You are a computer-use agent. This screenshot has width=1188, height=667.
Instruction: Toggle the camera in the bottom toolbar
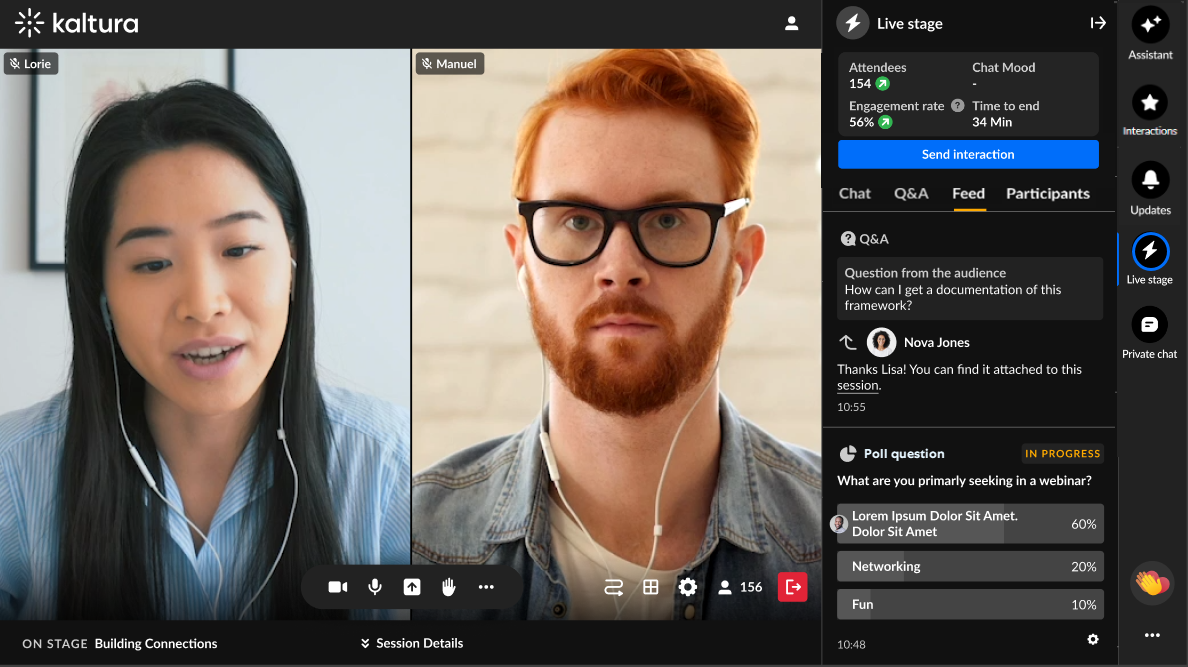(x=338, y=587)
